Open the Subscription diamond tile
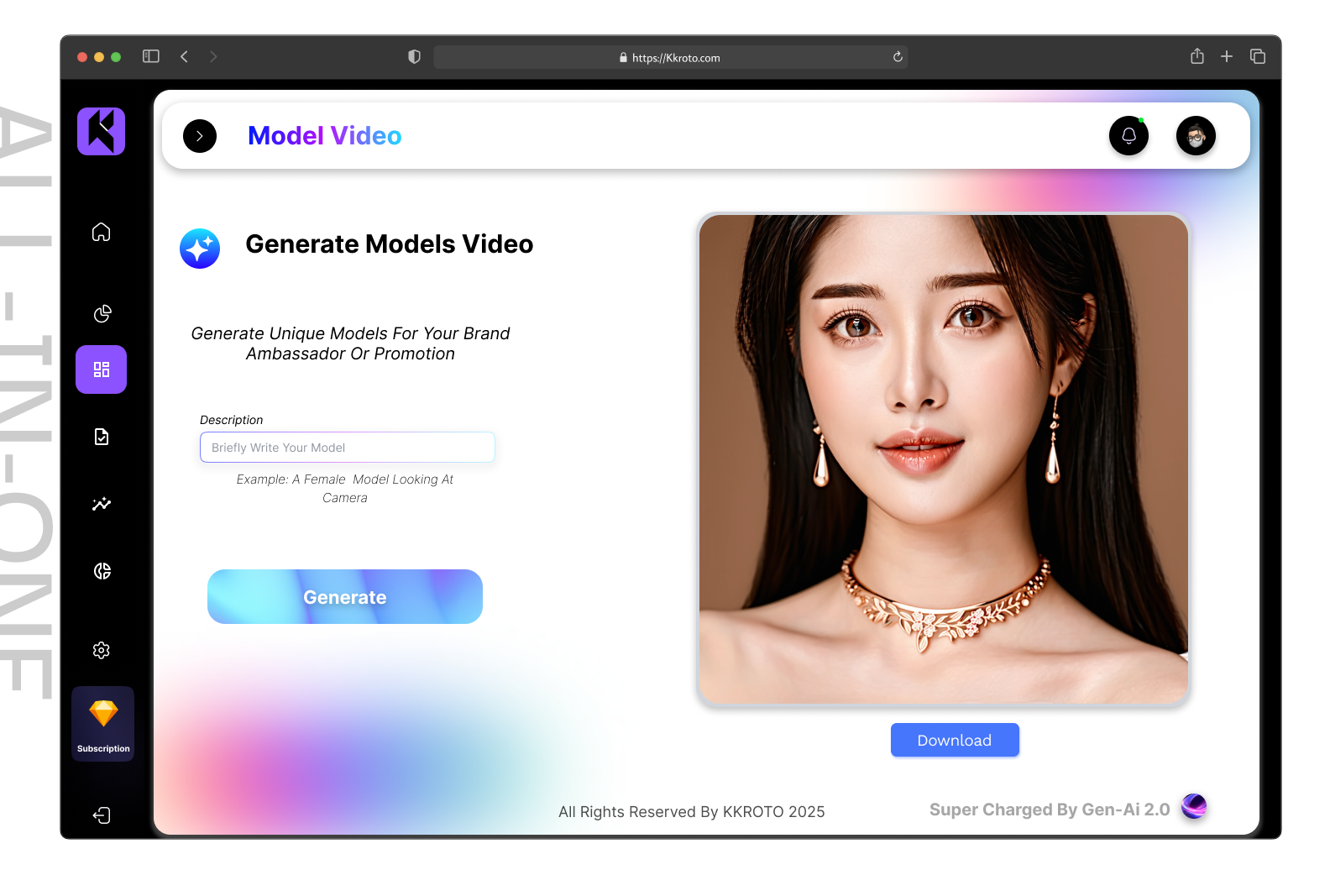Screen dimensions: 1330x896 pos(103,724)
